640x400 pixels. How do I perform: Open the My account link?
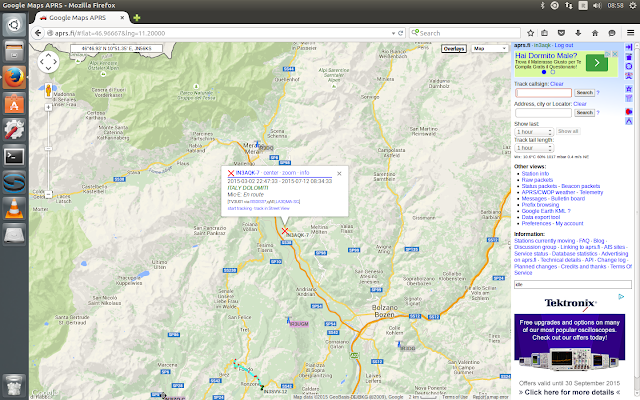click(x=569, y=224)
